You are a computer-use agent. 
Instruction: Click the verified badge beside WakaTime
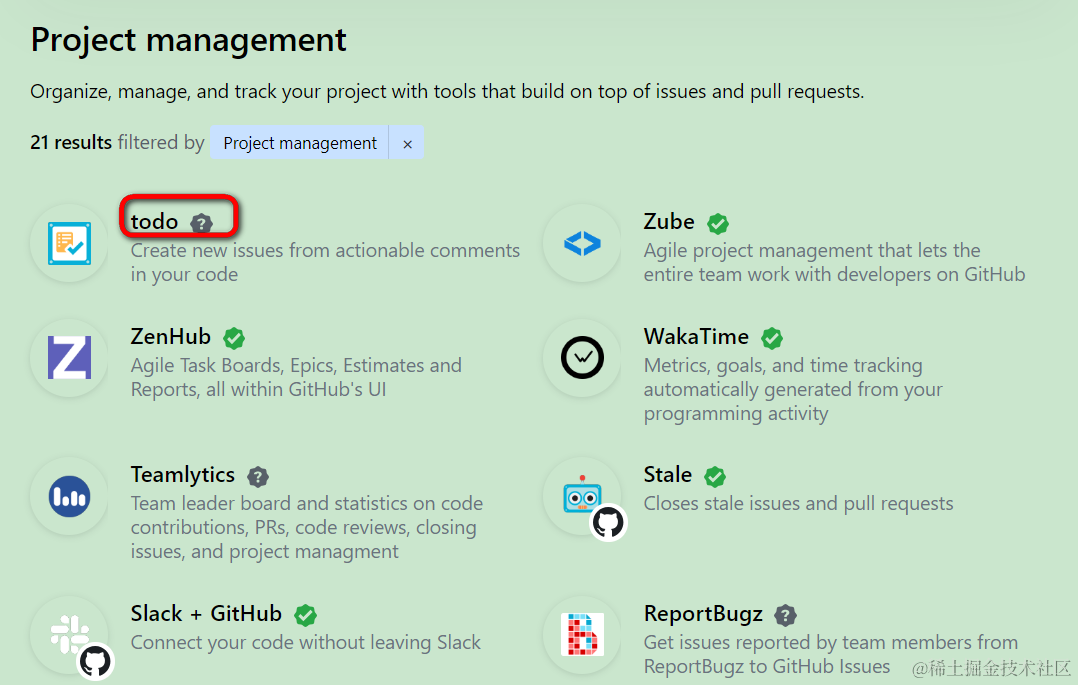coord(771,337)
